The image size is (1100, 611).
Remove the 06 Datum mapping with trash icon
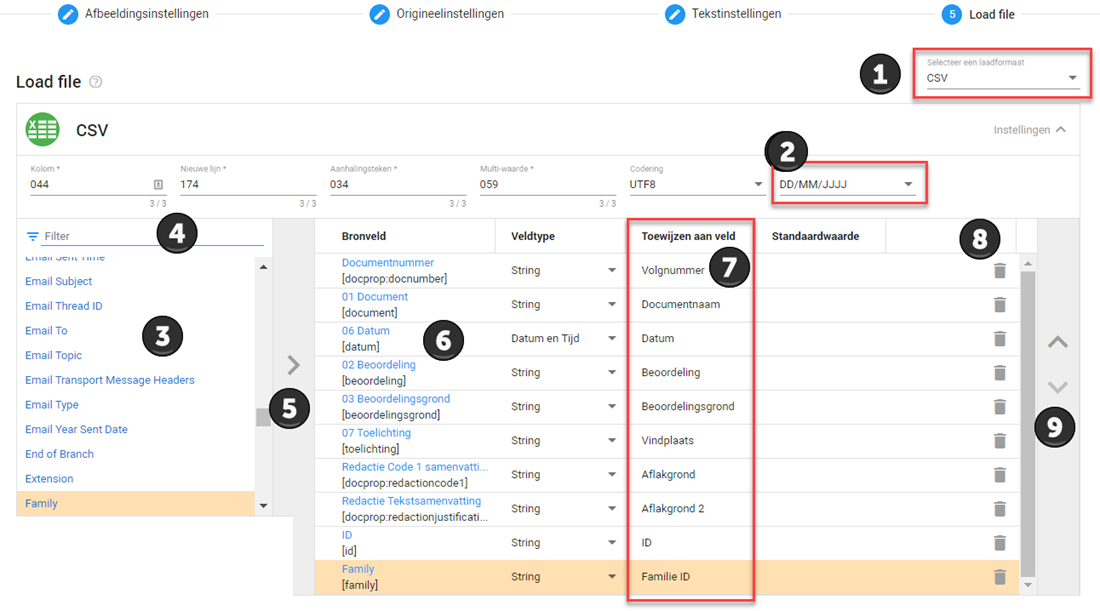click(999, 339)
